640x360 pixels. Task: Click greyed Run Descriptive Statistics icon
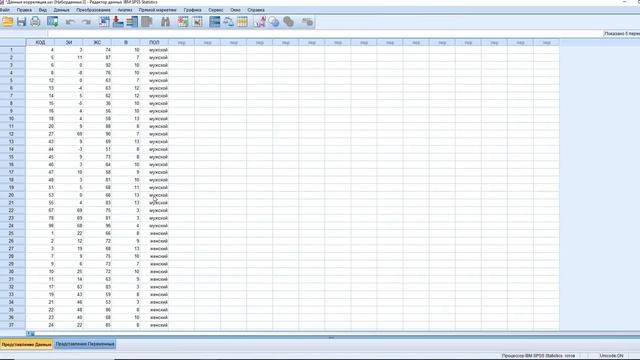pos(147,22)
